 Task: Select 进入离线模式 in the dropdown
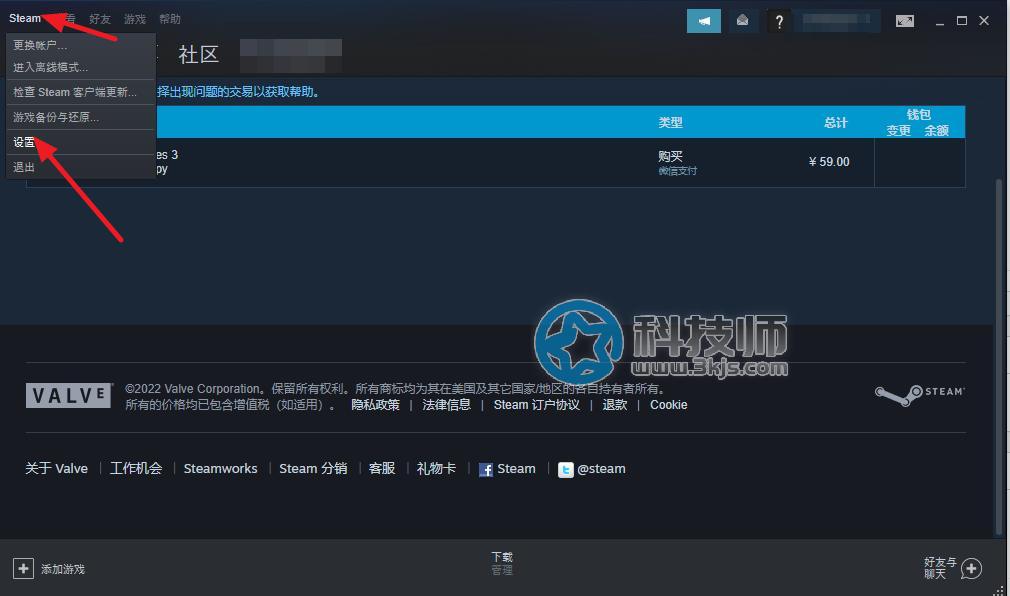click(x=81, y=67)
